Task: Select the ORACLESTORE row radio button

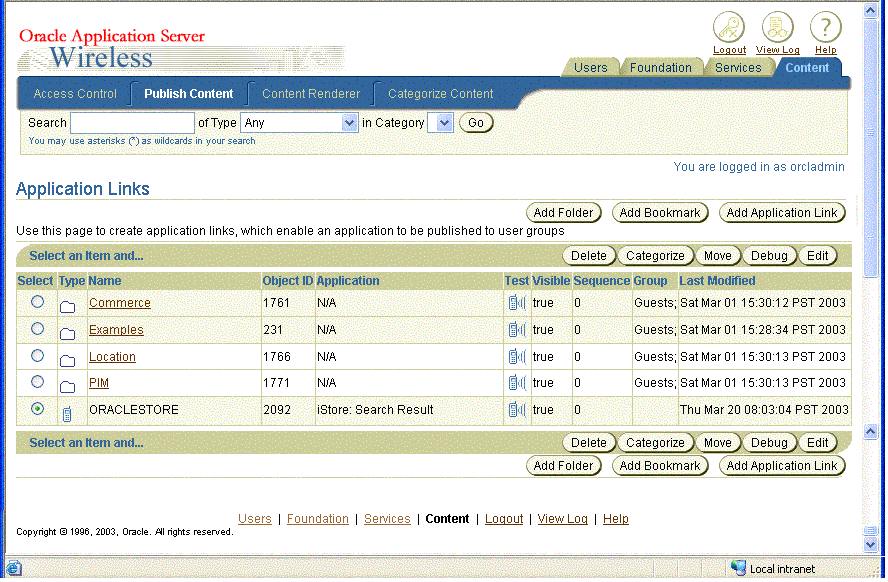Action: click(x=37, y=408)
